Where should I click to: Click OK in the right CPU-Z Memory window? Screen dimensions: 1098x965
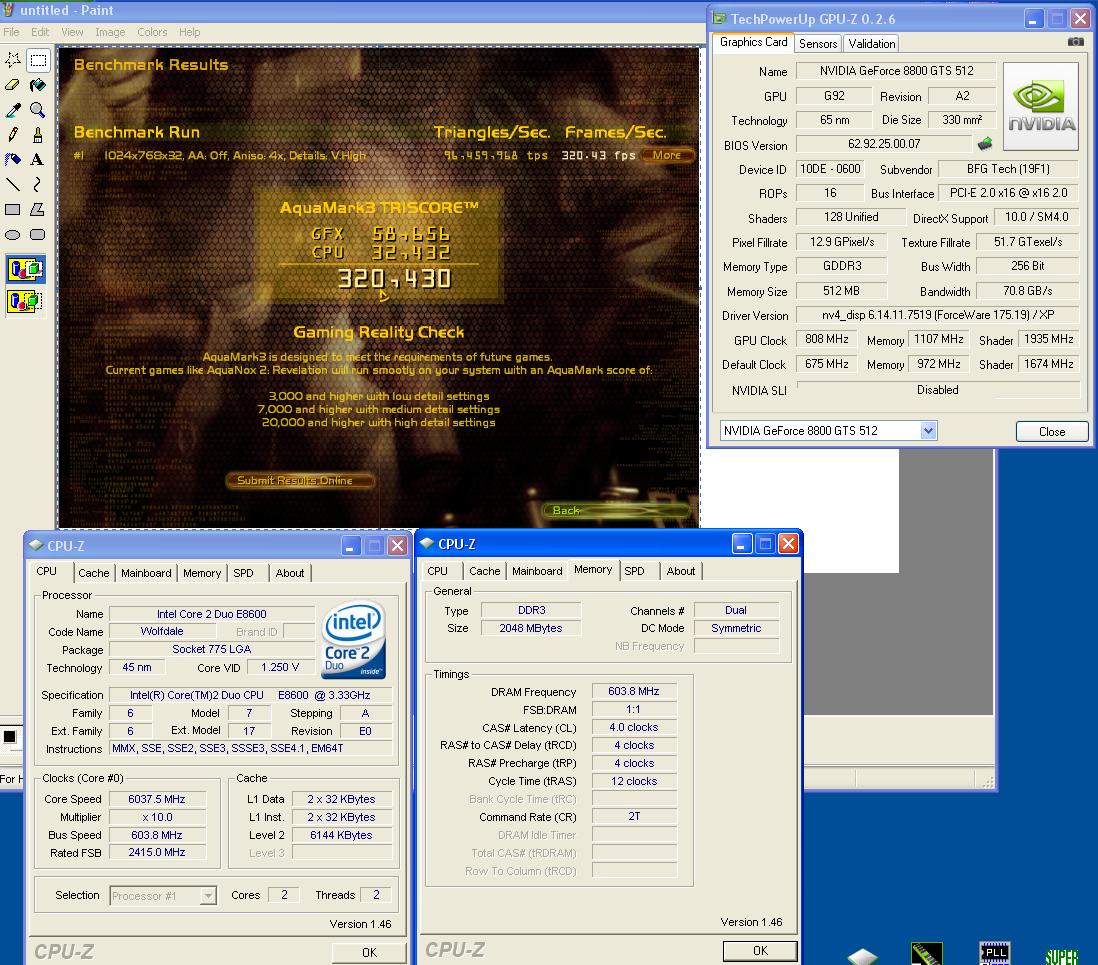point(760,950)
